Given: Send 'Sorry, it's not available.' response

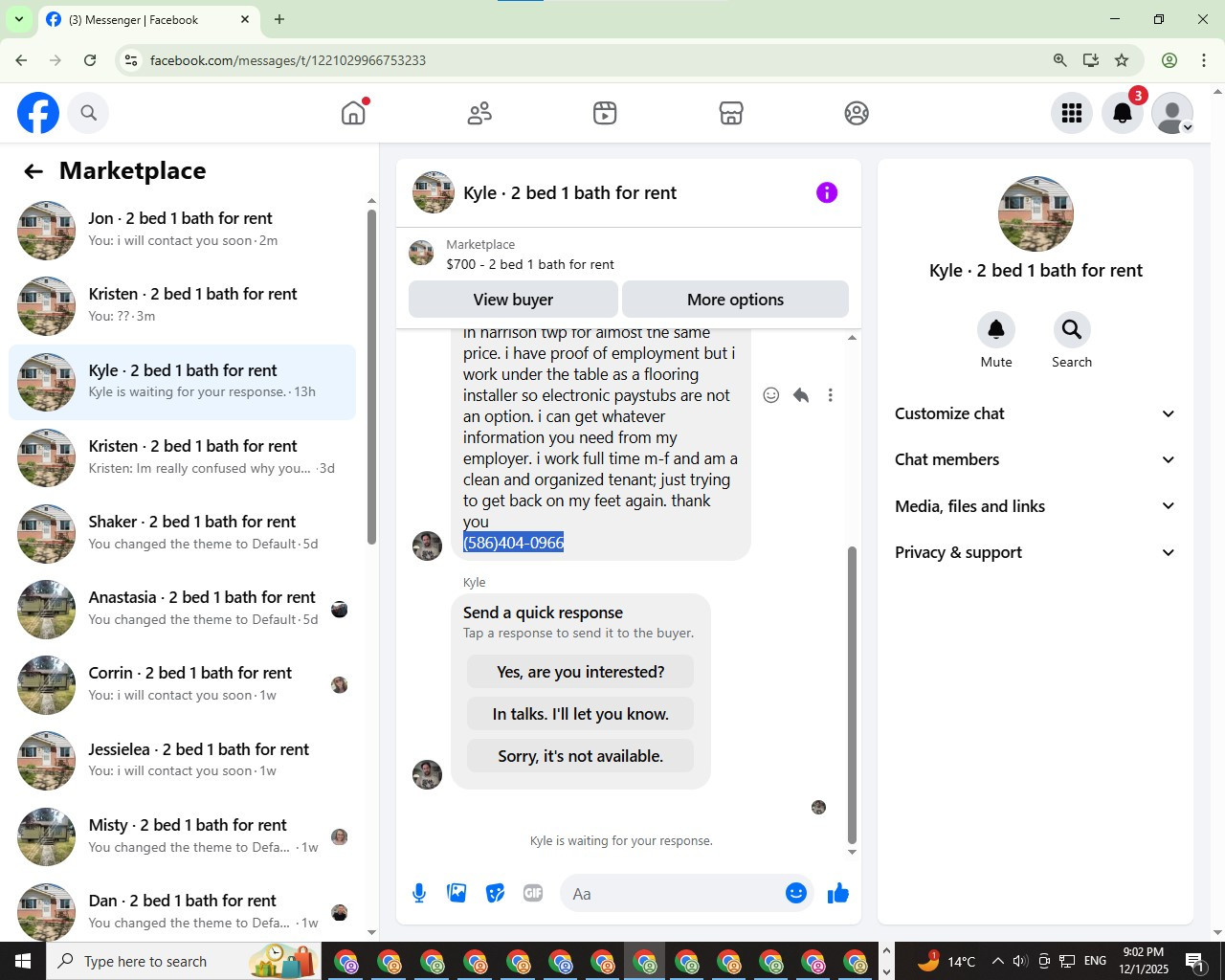Looking at the screenshot, I should (580, 756).
